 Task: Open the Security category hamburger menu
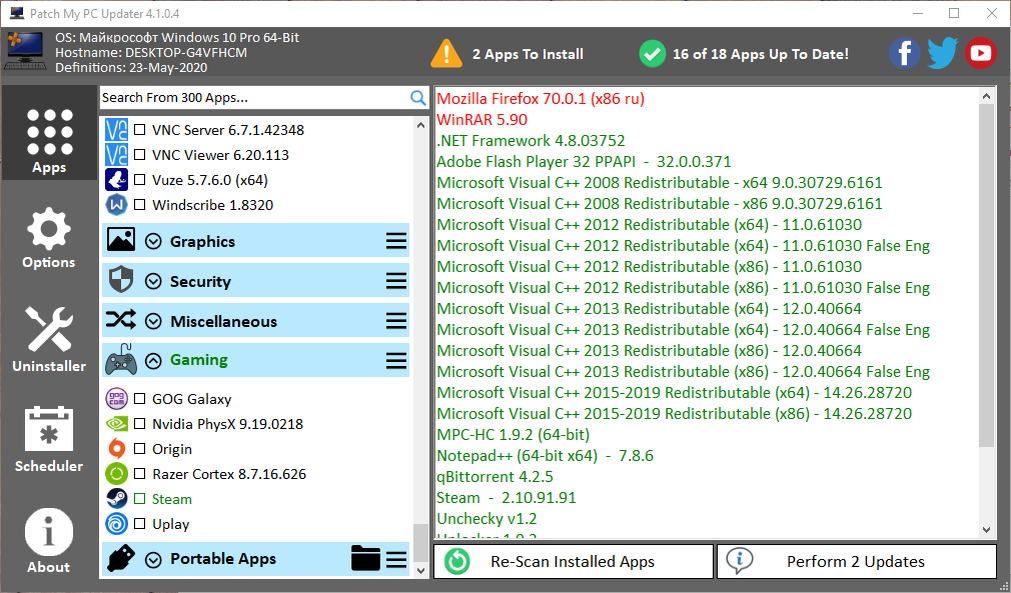[396, 281]
